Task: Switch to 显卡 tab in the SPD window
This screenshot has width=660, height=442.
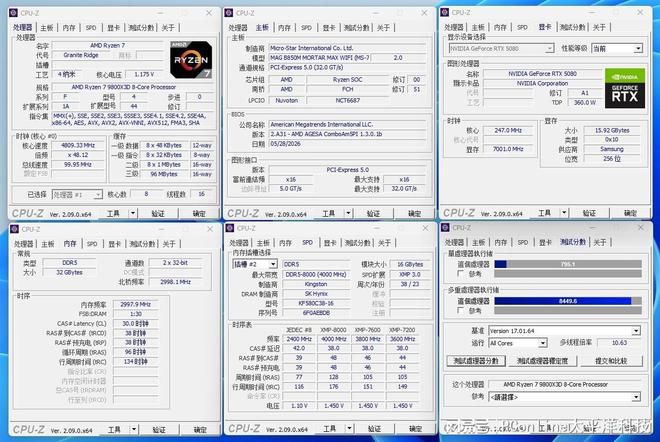Action: tap(329, 243)
